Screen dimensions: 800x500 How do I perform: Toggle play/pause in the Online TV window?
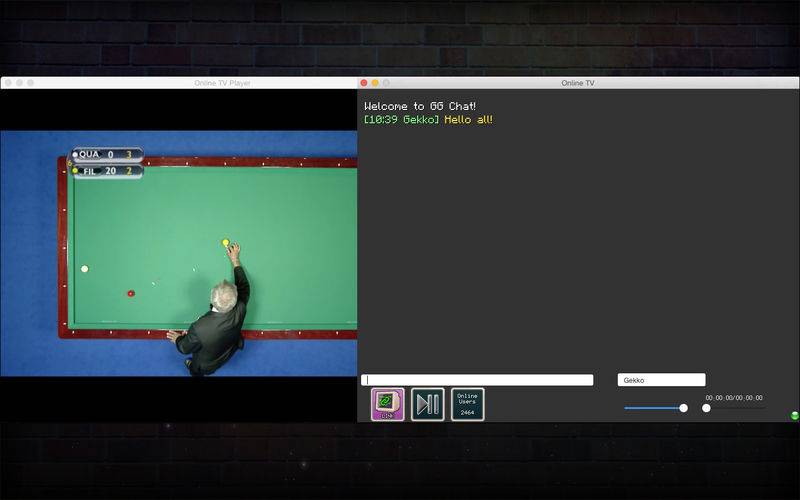tap(428, 405)
